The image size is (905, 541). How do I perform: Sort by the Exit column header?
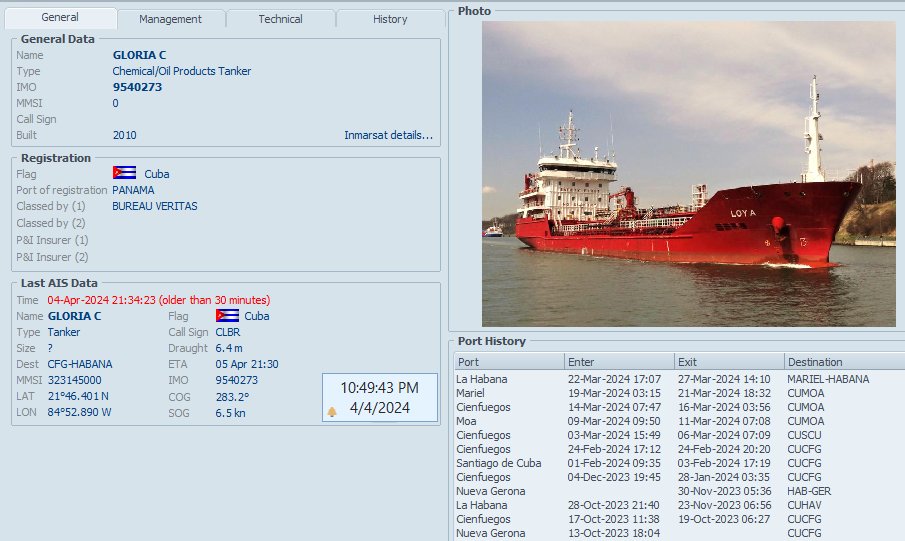(x=730, y=362)
